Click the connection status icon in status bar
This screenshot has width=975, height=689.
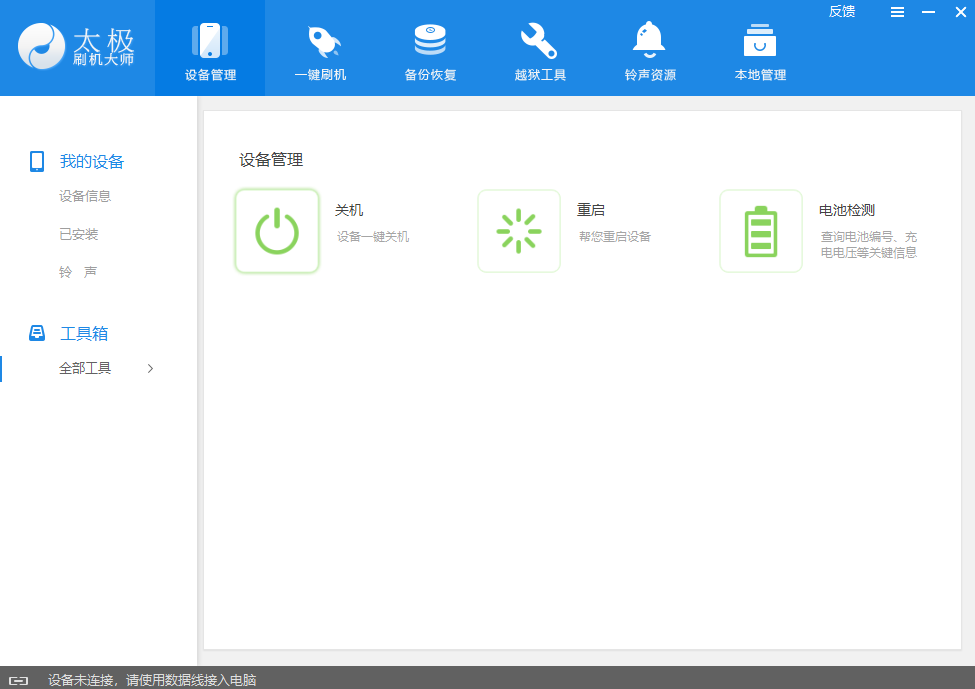[18, 680]
